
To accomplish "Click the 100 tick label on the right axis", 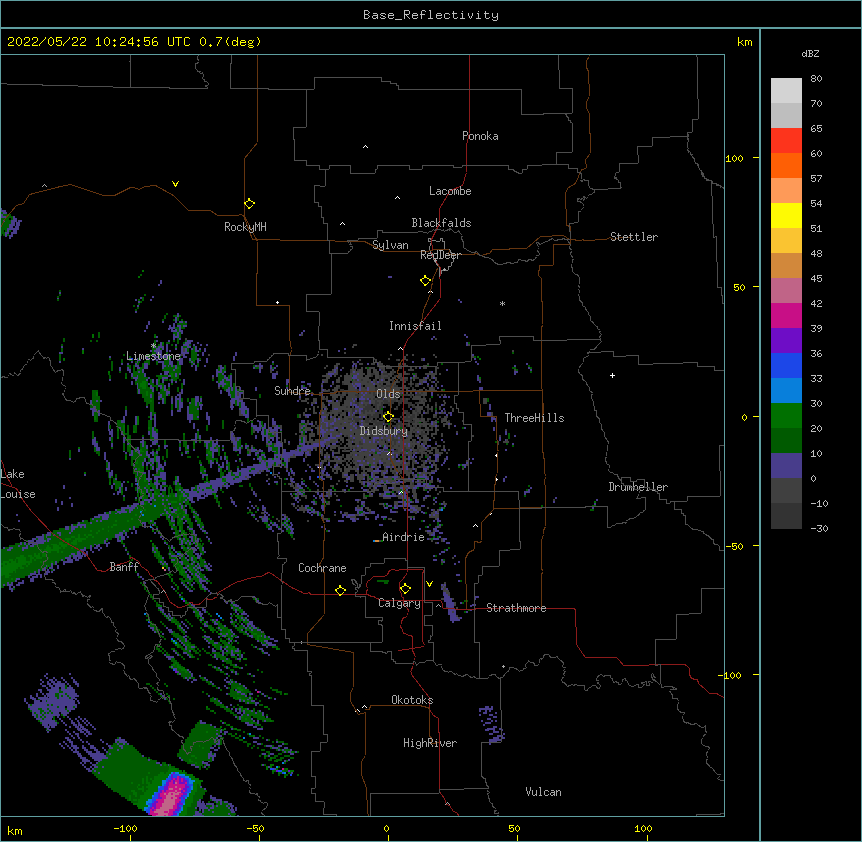I will 734,158.
